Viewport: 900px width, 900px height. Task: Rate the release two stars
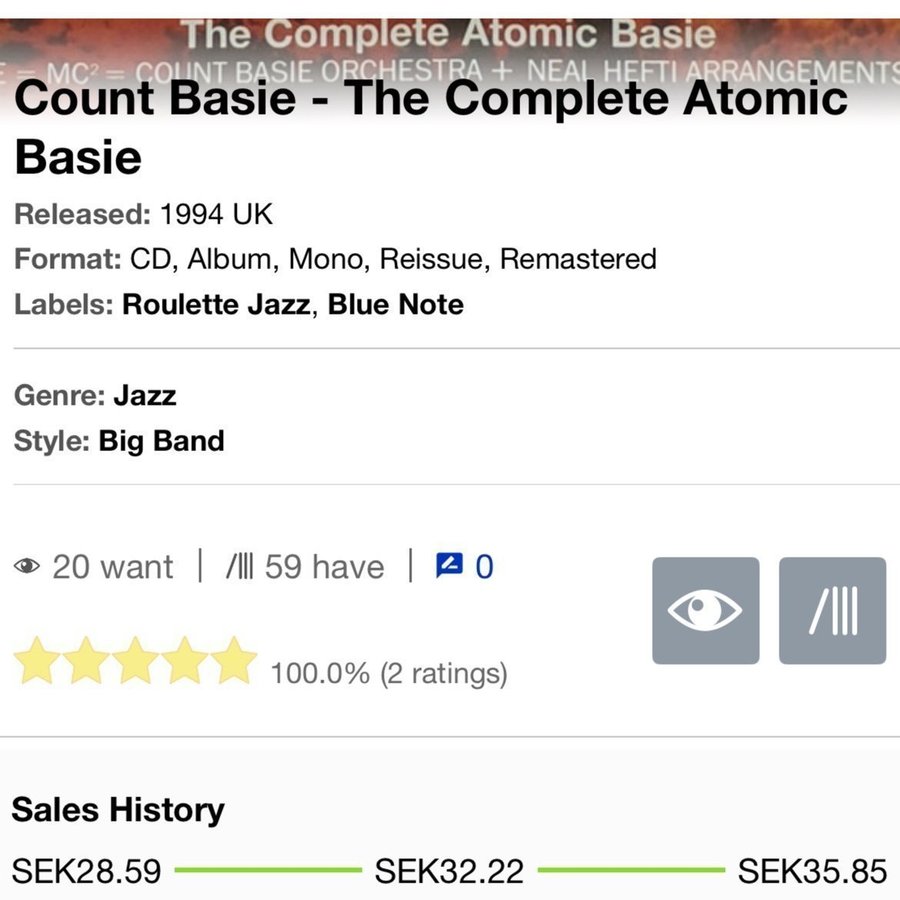86,661
